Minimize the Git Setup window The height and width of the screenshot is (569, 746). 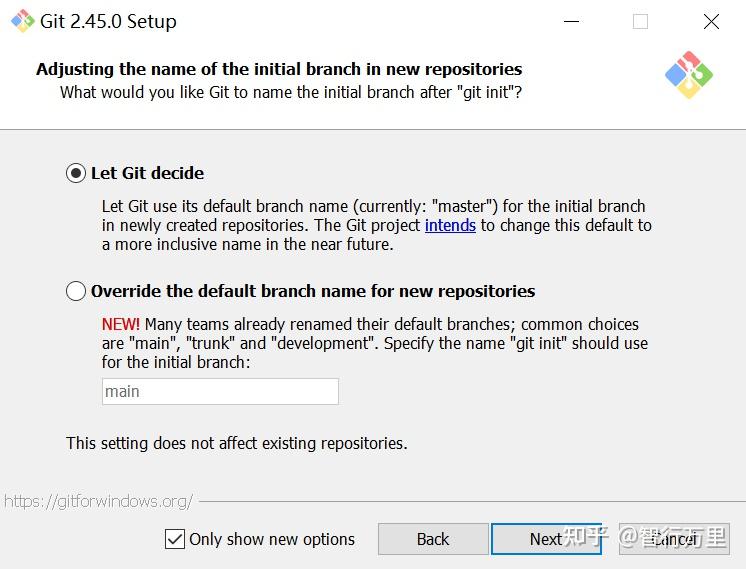(x=571, y=22)
